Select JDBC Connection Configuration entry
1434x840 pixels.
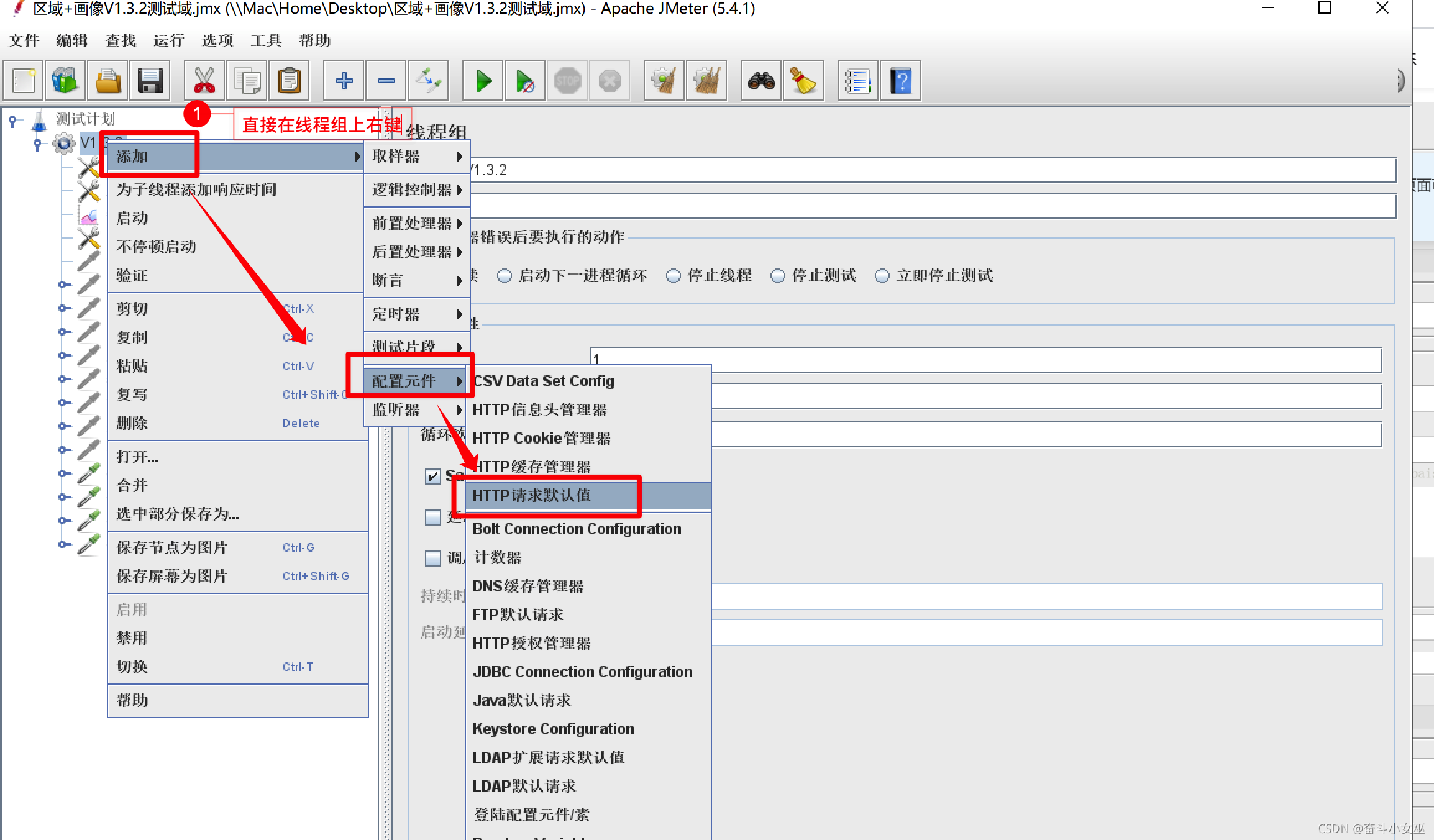(588, 672)
